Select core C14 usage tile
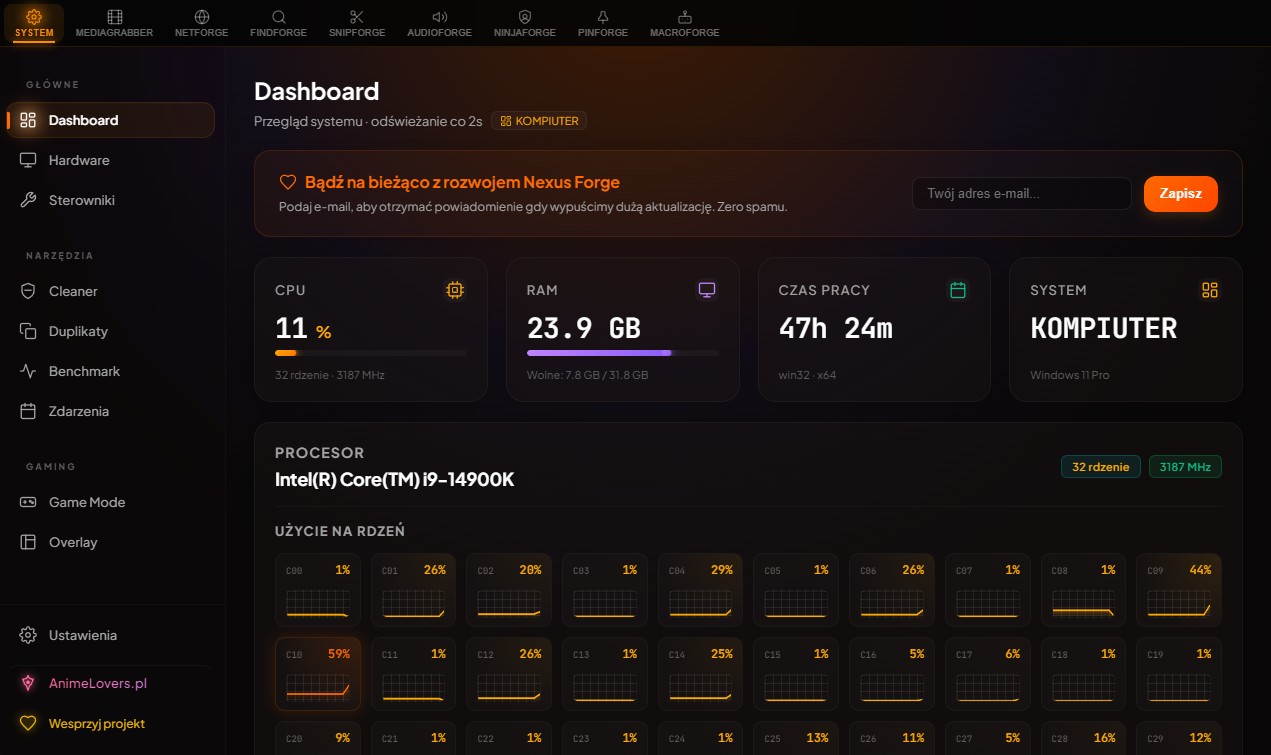Image resolution: width=1271 pixels, height=755 pixels. point(700,674)
